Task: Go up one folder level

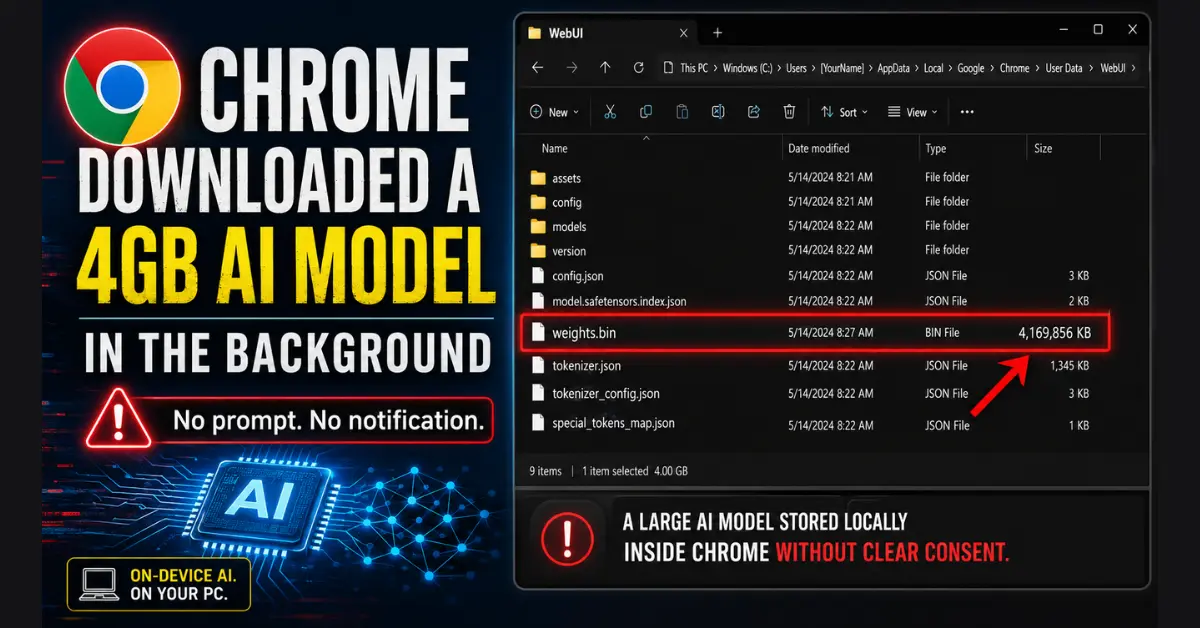Action: 605,68
